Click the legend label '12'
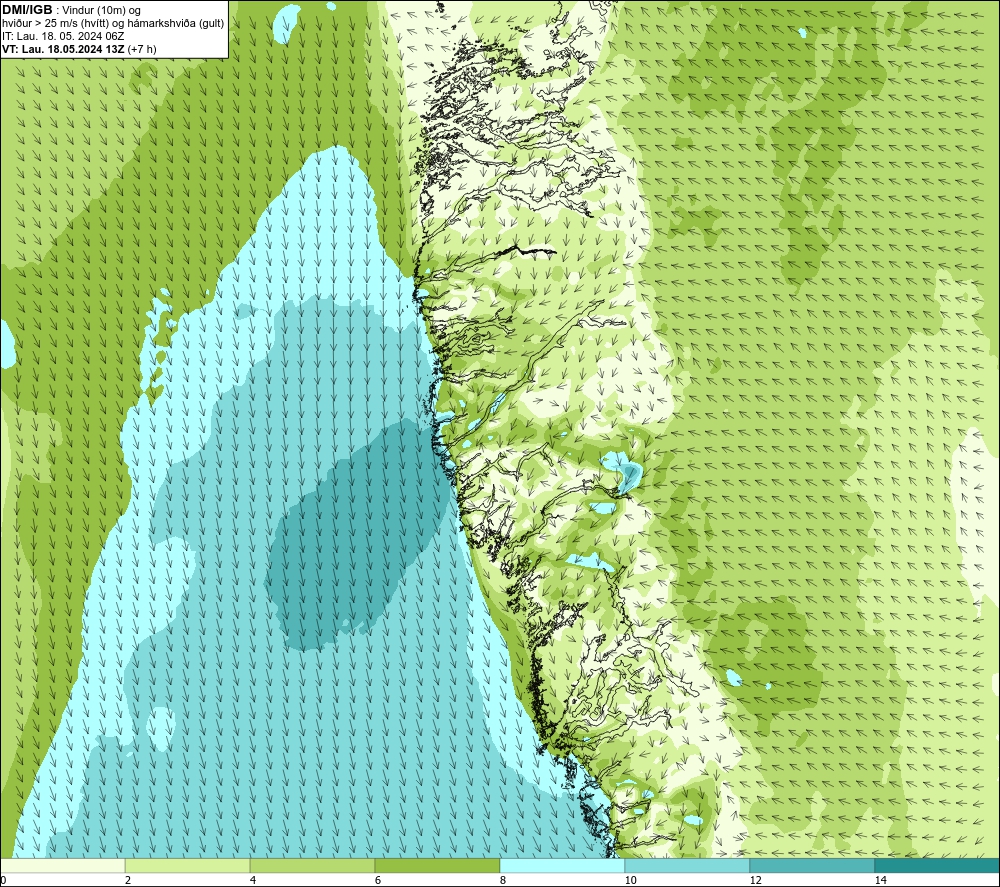Viewport: 1000px width, 887px height. 756,880
